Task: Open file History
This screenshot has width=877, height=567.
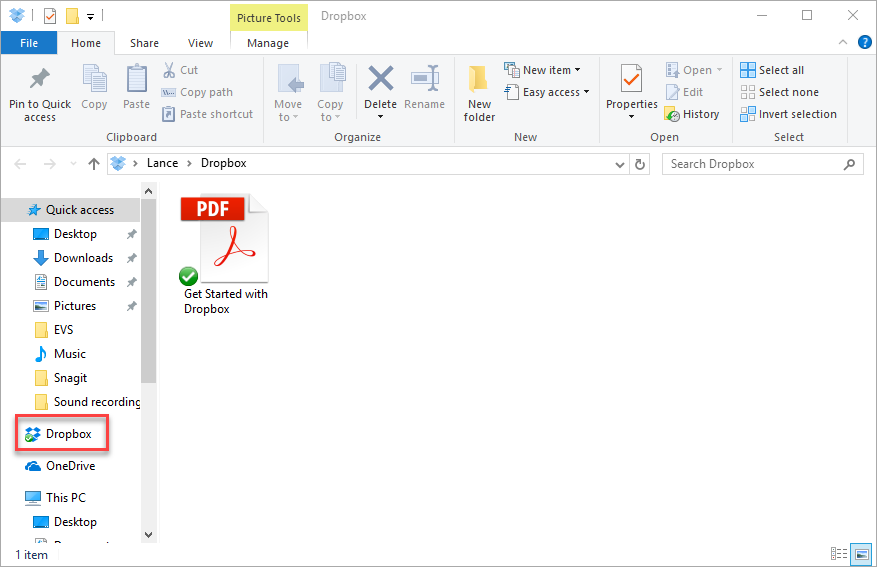Action: [692, 114]
